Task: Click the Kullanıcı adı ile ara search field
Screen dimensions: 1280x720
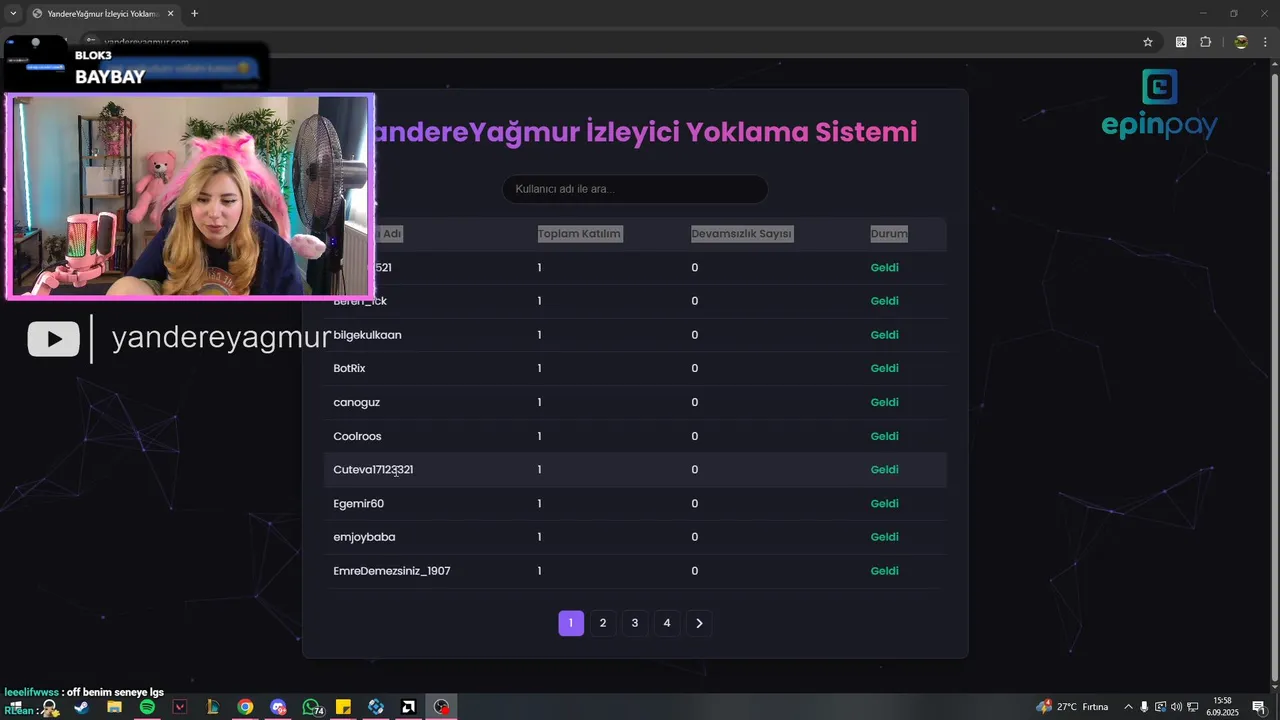Action: click(x=635, y=189)
